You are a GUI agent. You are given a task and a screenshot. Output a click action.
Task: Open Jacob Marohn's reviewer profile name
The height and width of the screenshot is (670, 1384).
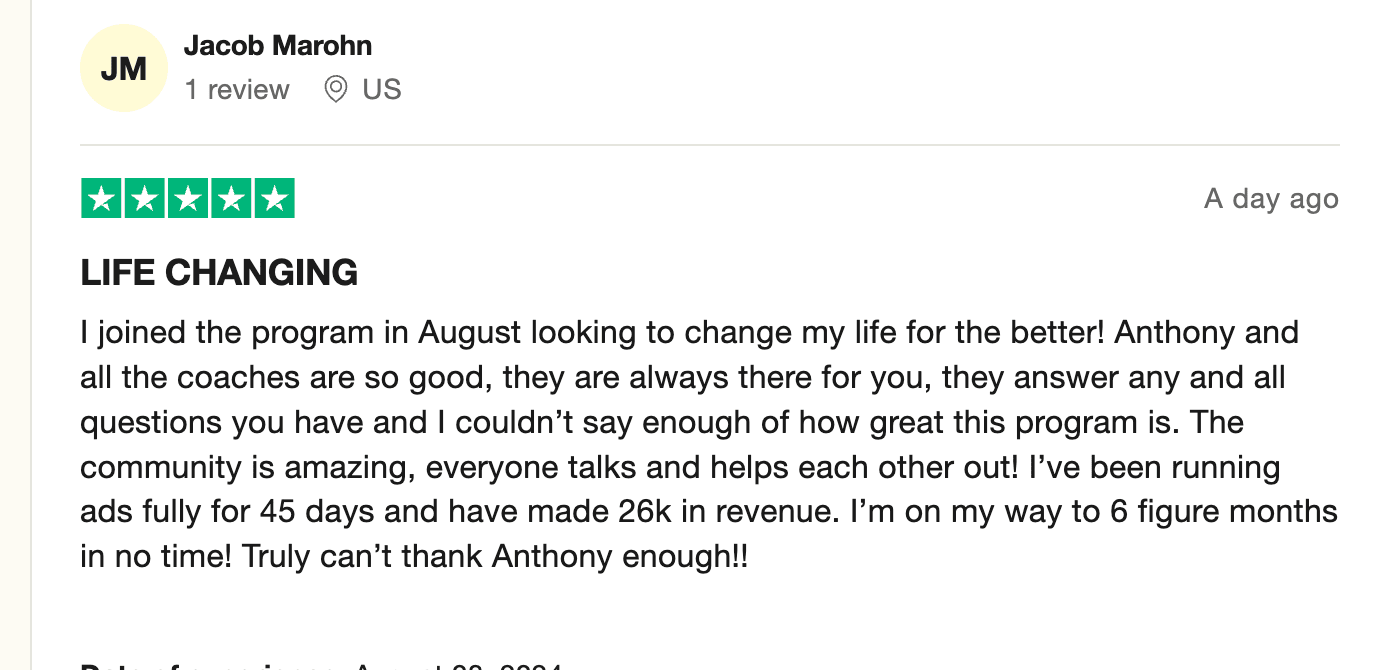coord(278,46)
